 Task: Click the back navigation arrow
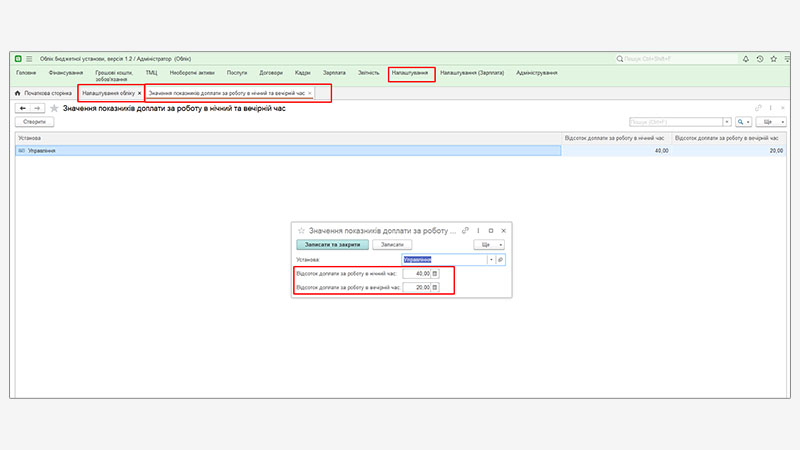[22, 108]
